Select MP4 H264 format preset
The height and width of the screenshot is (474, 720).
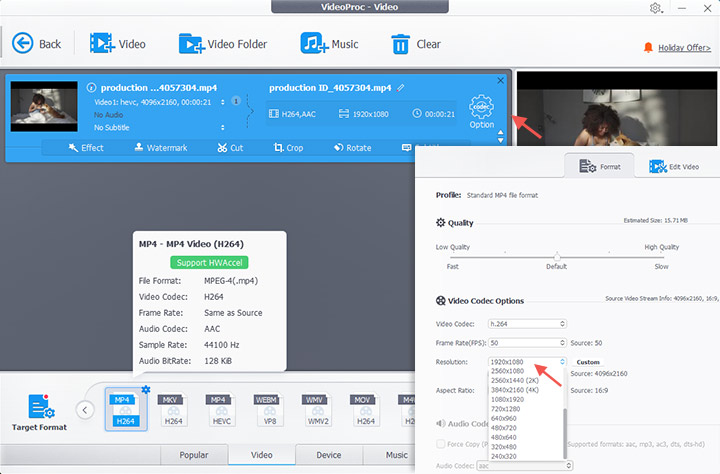click(x=126, y=409)
